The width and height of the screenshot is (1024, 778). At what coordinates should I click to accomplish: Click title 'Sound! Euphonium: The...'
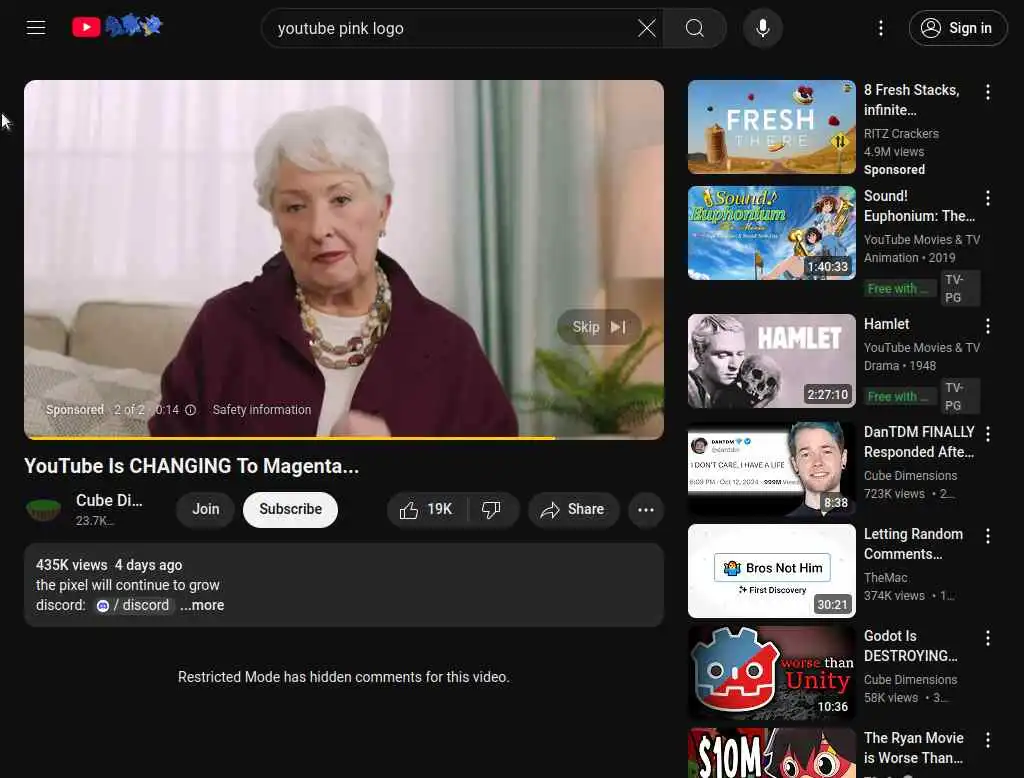click(x=919, y=206)
